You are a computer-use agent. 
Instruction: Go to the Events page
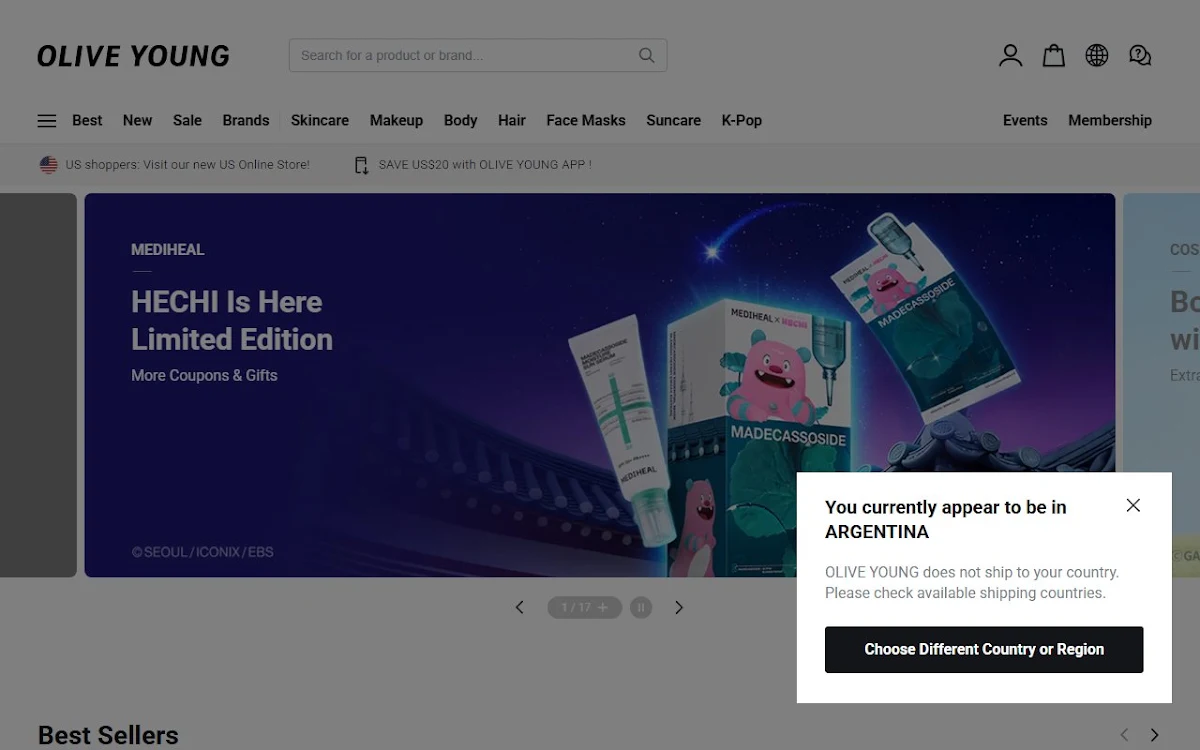[x=1025, y=120]
